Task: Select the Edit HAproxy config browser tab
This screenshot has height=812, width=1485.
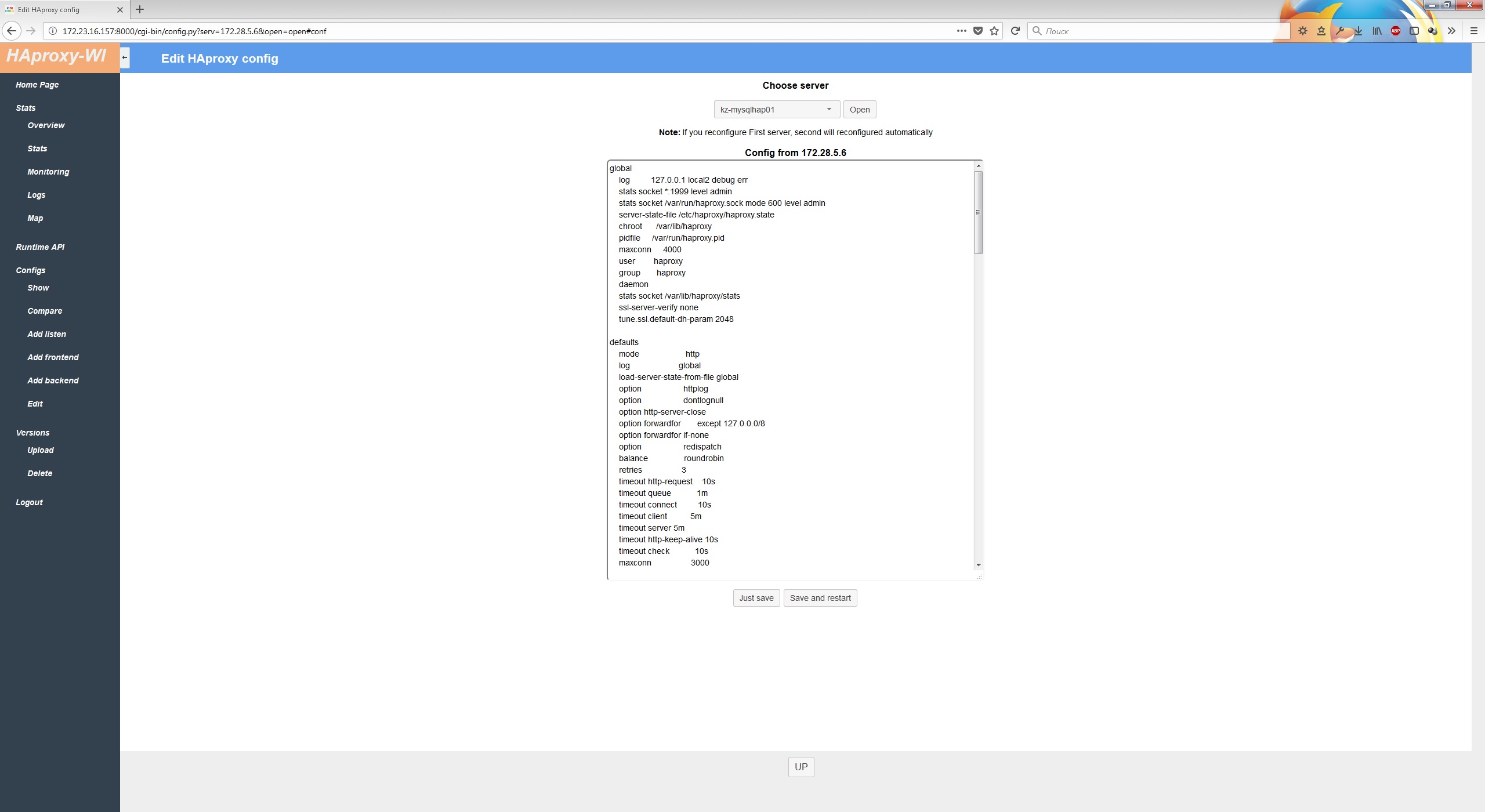Action: [64, 9]
